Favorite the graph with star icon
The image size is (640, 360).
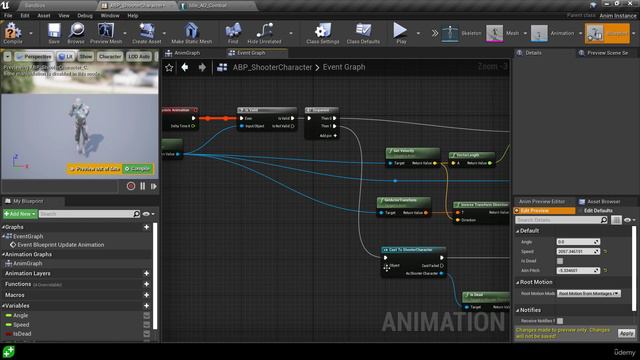coord(169,67)
